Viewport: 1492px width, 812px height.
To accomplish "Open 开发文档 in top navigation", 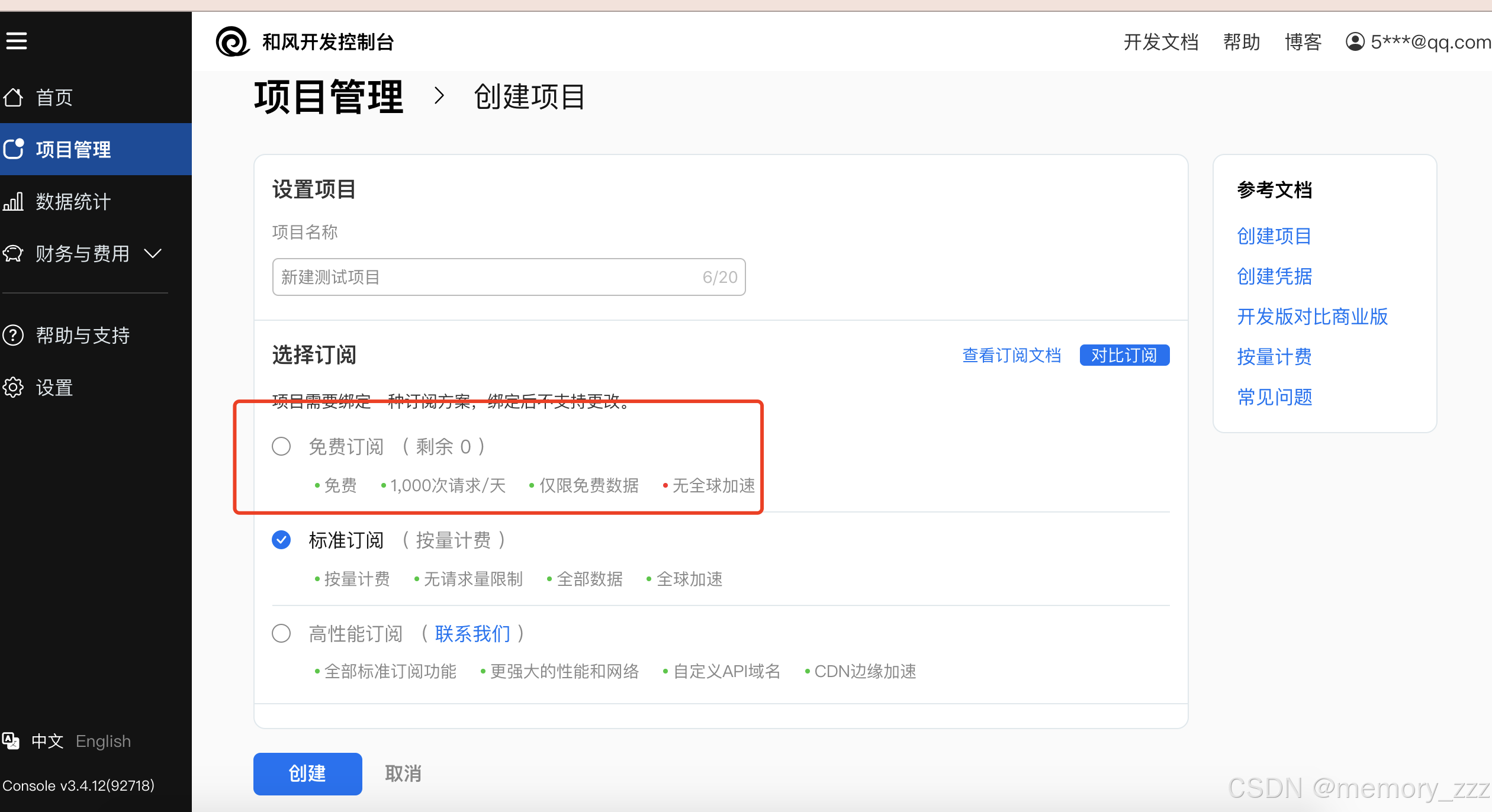I will click(x=1160, y=42).
